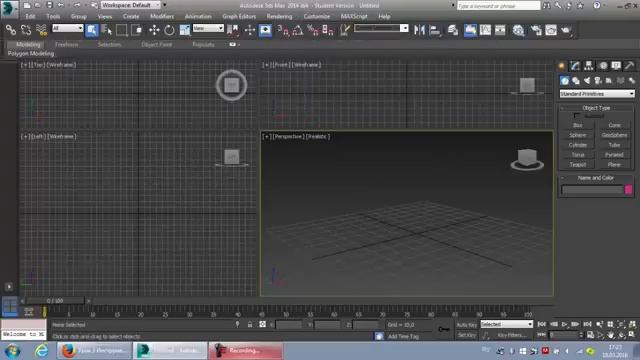Viewport: 640px width, 360px height.
Task: Activate the Select Object tool
Action: point(91,30)
